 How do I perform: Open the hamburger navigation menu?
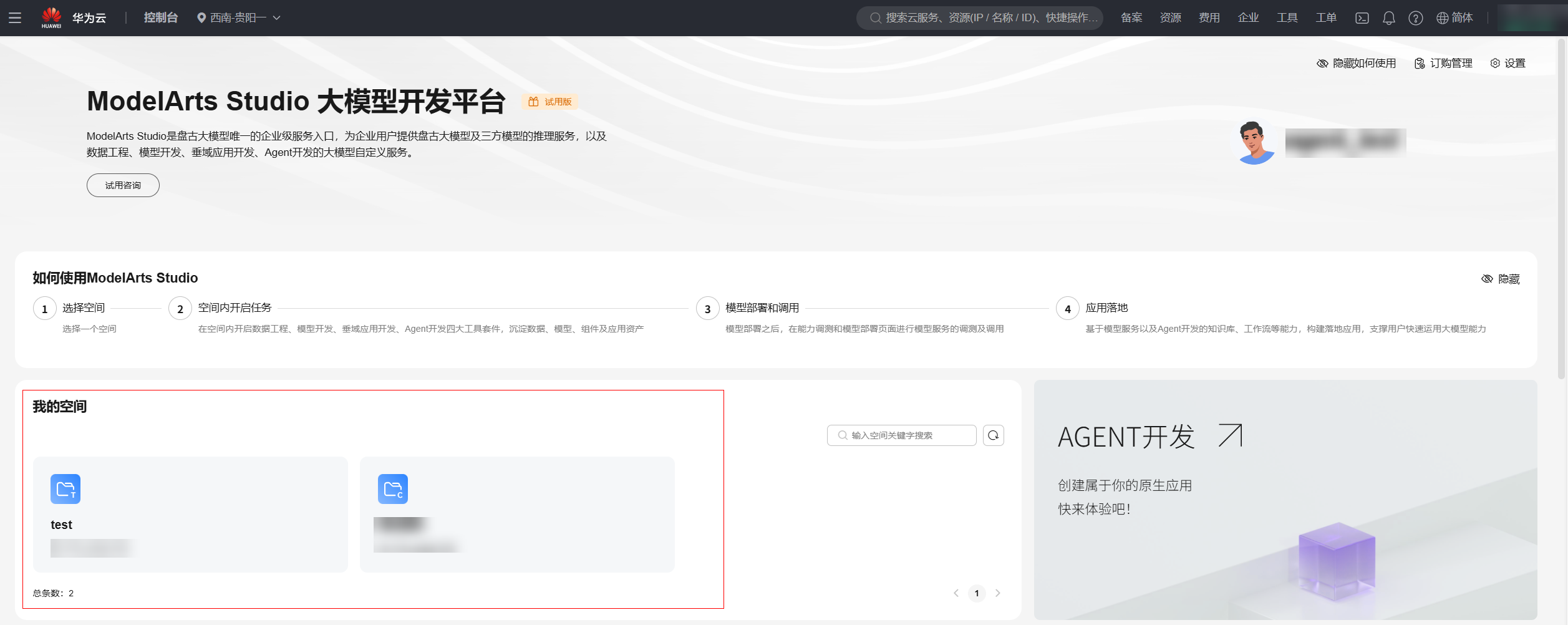pos(16,17)
